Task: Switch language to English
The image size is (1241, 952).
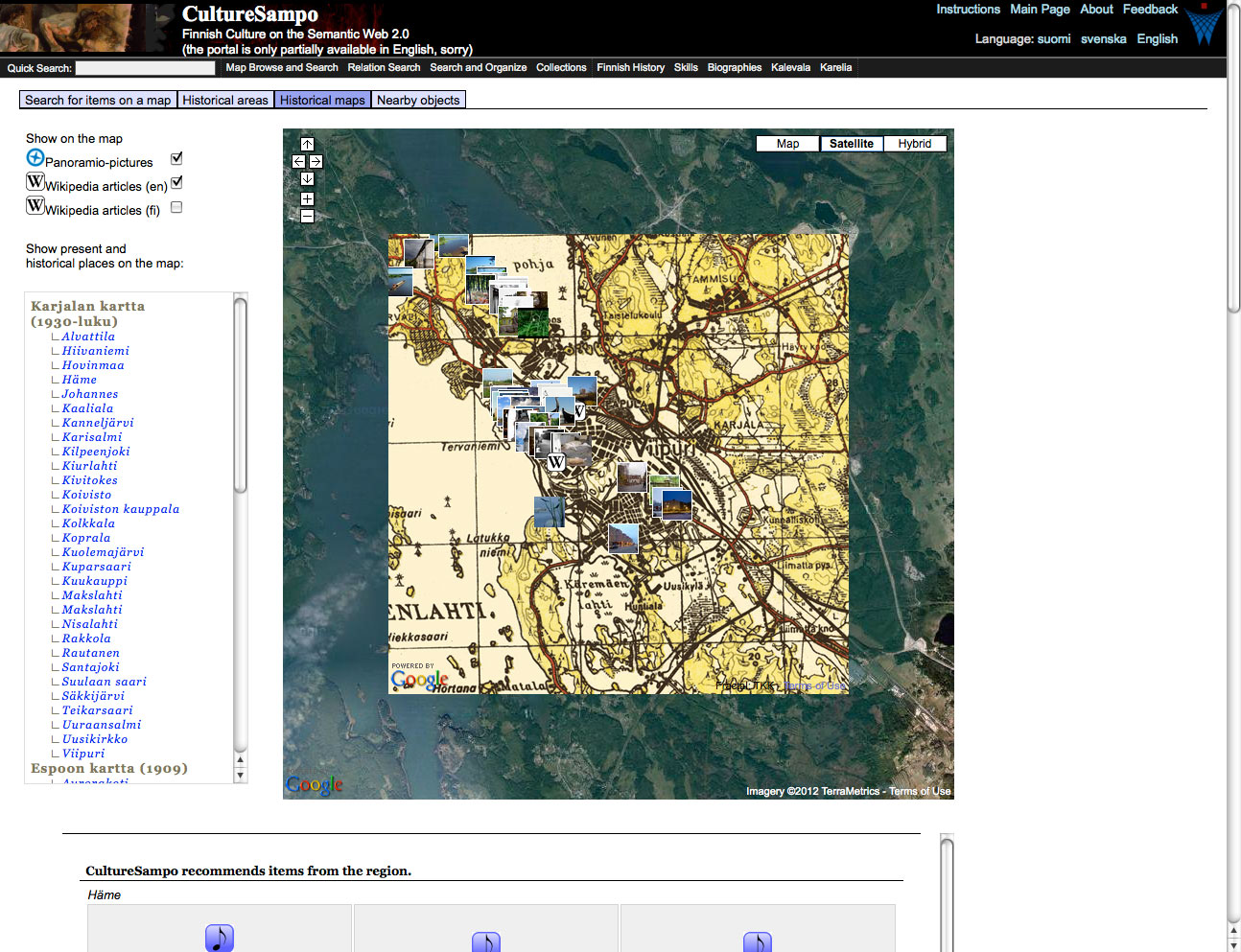Action: tap(1157, 39)
